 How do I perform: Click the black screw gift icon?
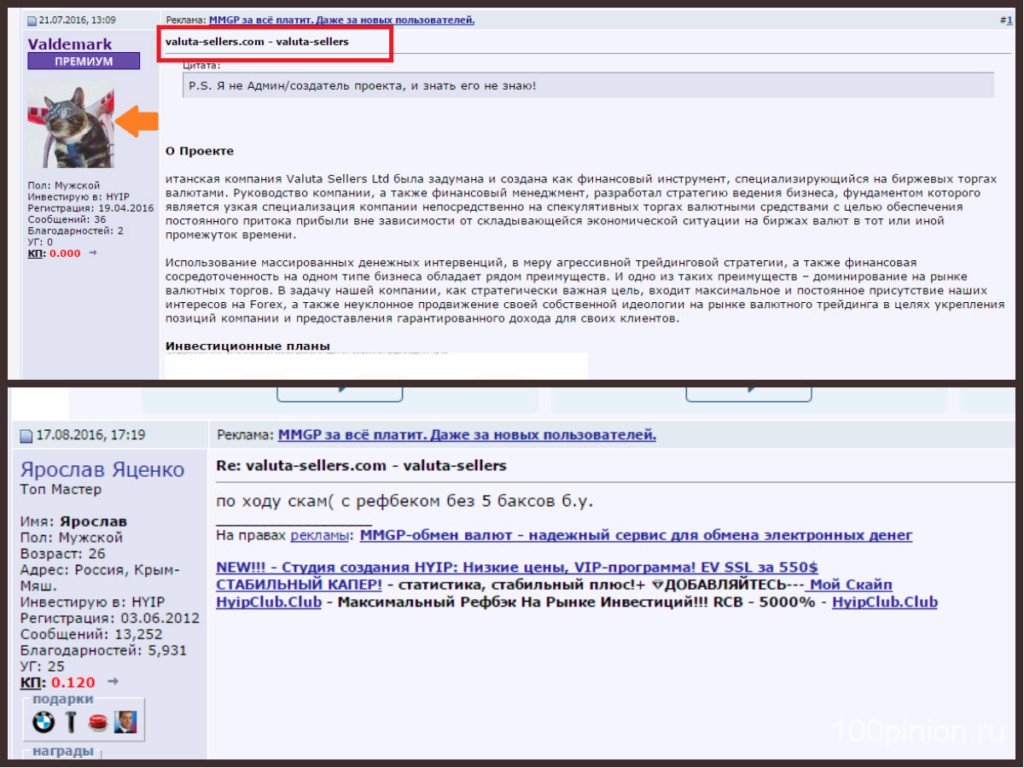point(70,721)
